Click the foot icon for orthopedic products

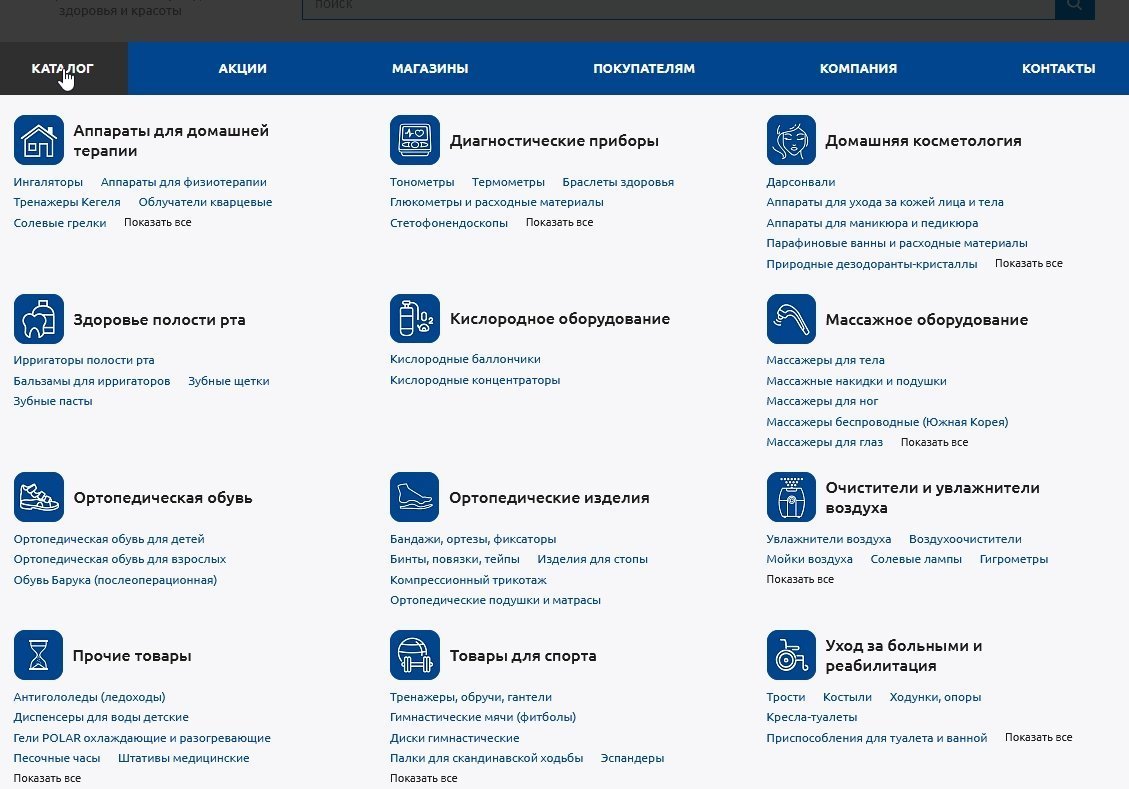415,497
